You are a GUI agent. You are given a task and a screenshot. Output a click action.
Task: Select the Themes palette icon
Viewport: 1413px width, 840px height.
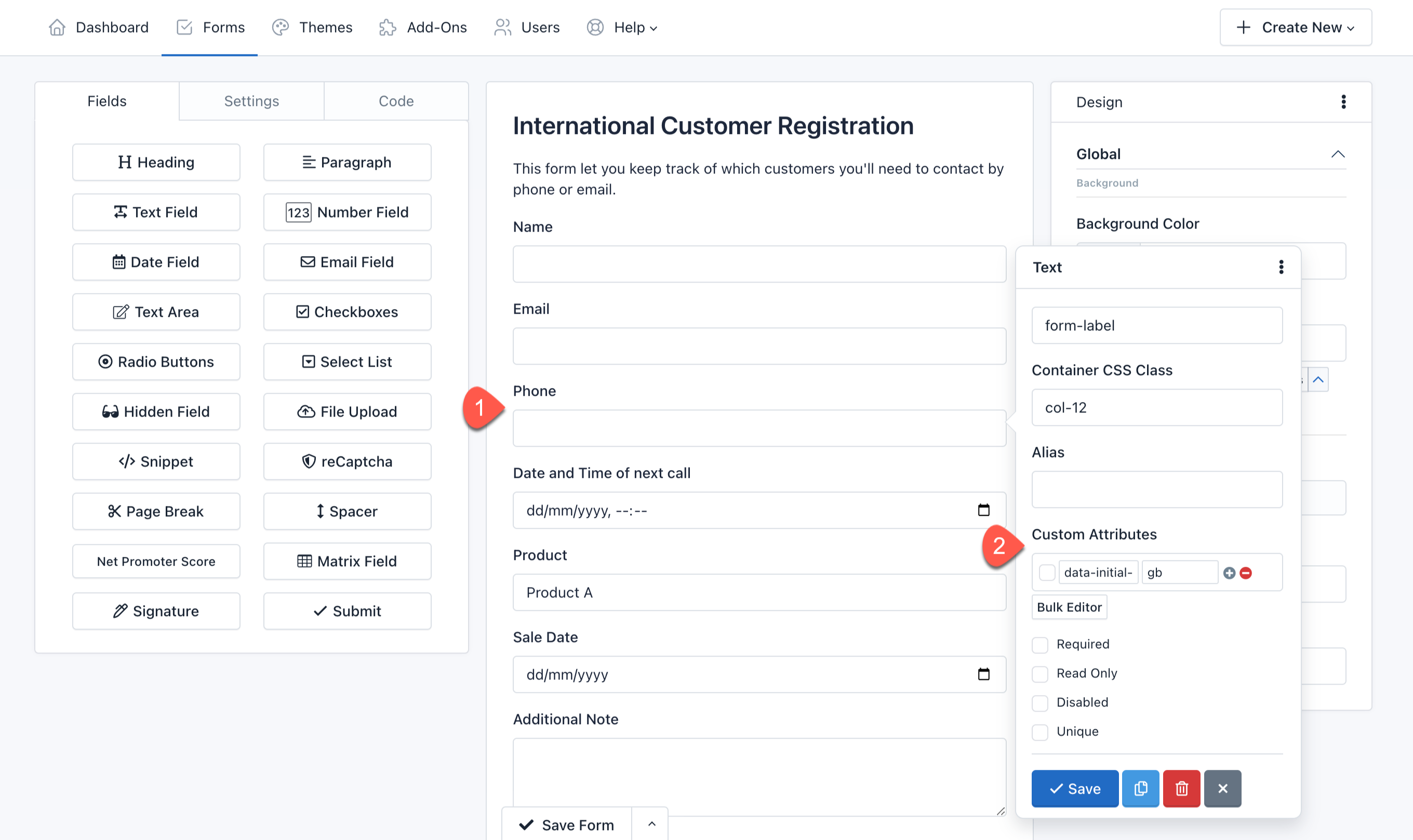coord(280,27)
